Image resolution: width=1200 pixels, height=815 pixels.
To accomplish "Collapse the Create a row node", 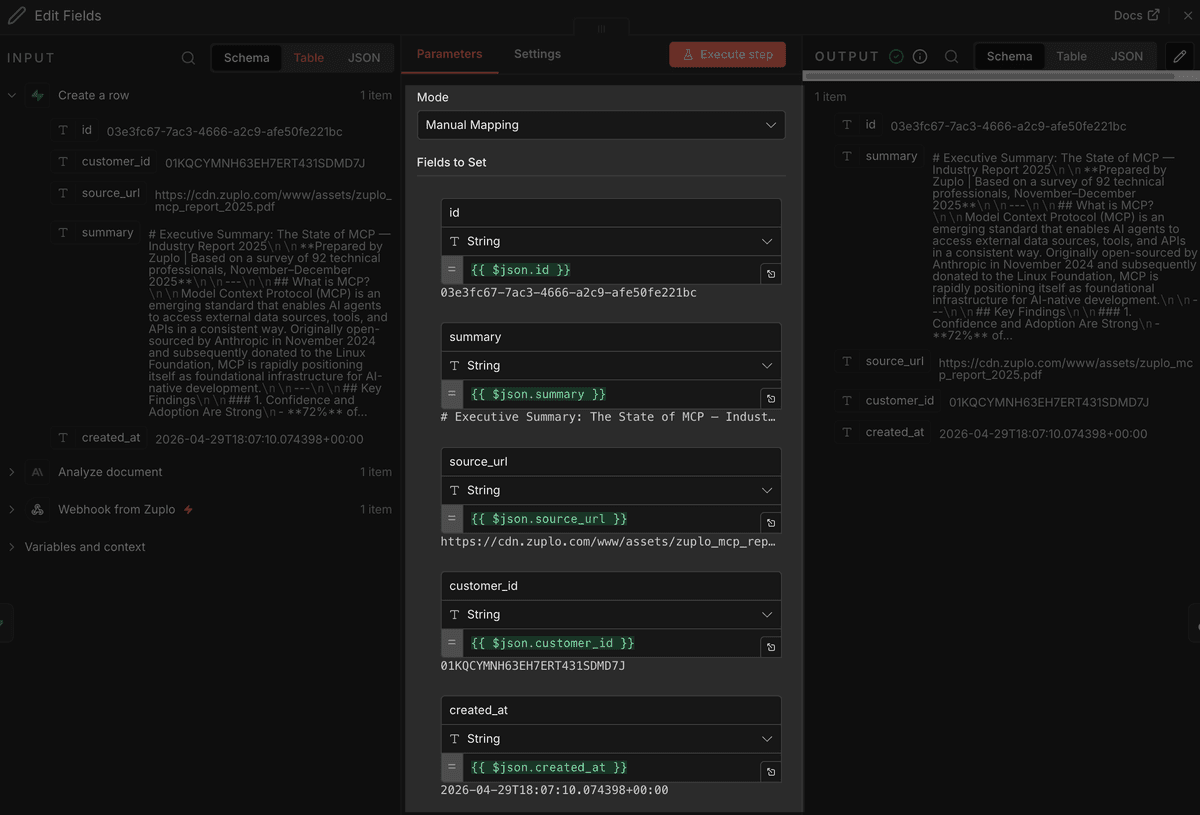I will point(12,96).
